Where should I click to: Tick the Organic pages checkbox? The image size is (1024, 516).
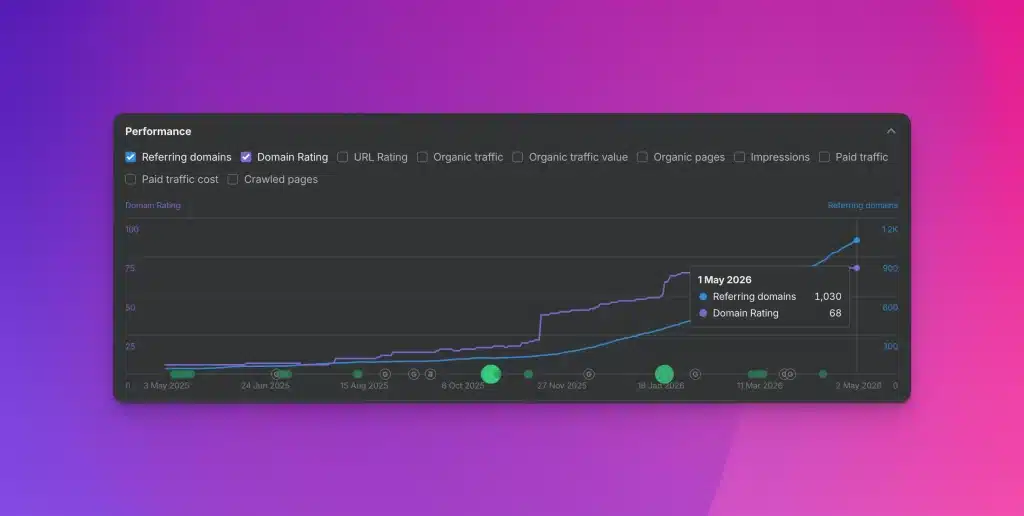tap(643, 157)
